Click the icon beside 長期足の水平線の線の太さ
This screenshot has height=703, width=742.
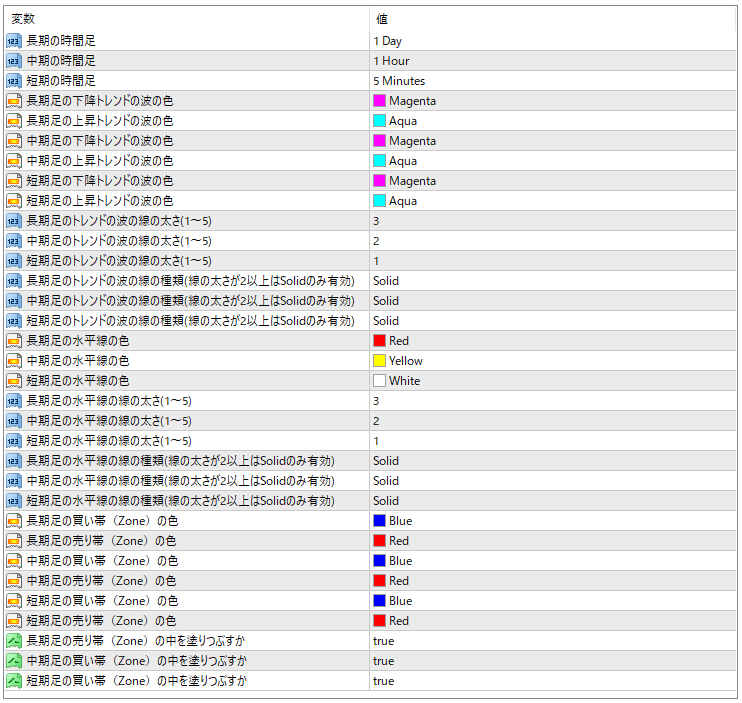(x=14, y=401)
